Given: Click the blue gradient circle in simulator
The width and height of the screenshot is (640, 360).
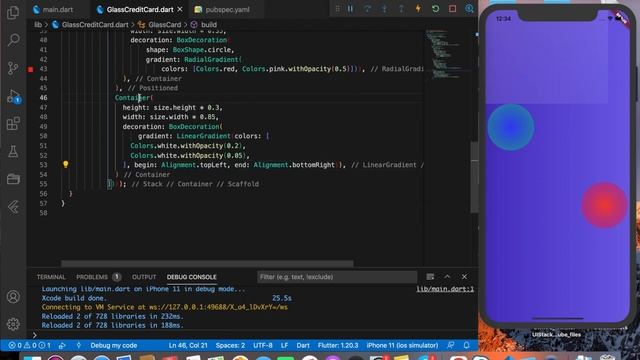Looking at the screenshot, I should click(x=511, y=127).
